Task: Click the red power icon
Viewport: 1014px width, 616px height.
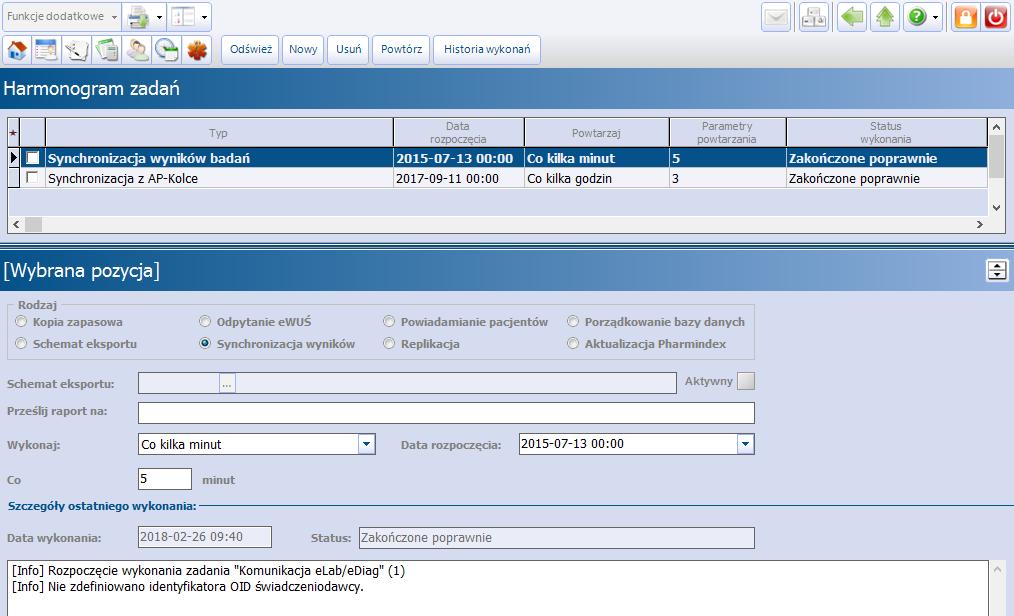Action: pos(996,17)
